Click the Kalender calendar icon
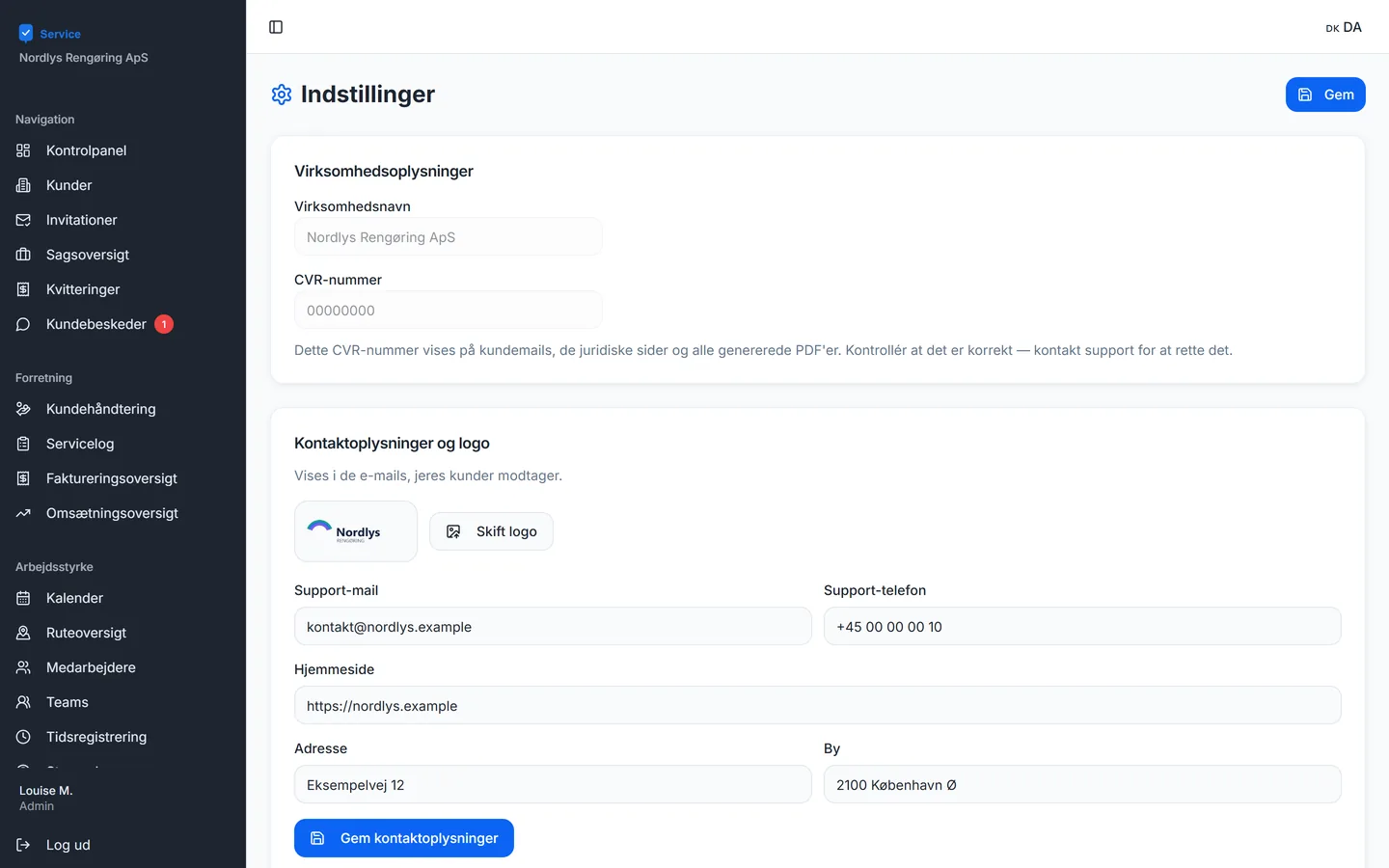Viewport: 1389px width, 868px height. [23, 598]
